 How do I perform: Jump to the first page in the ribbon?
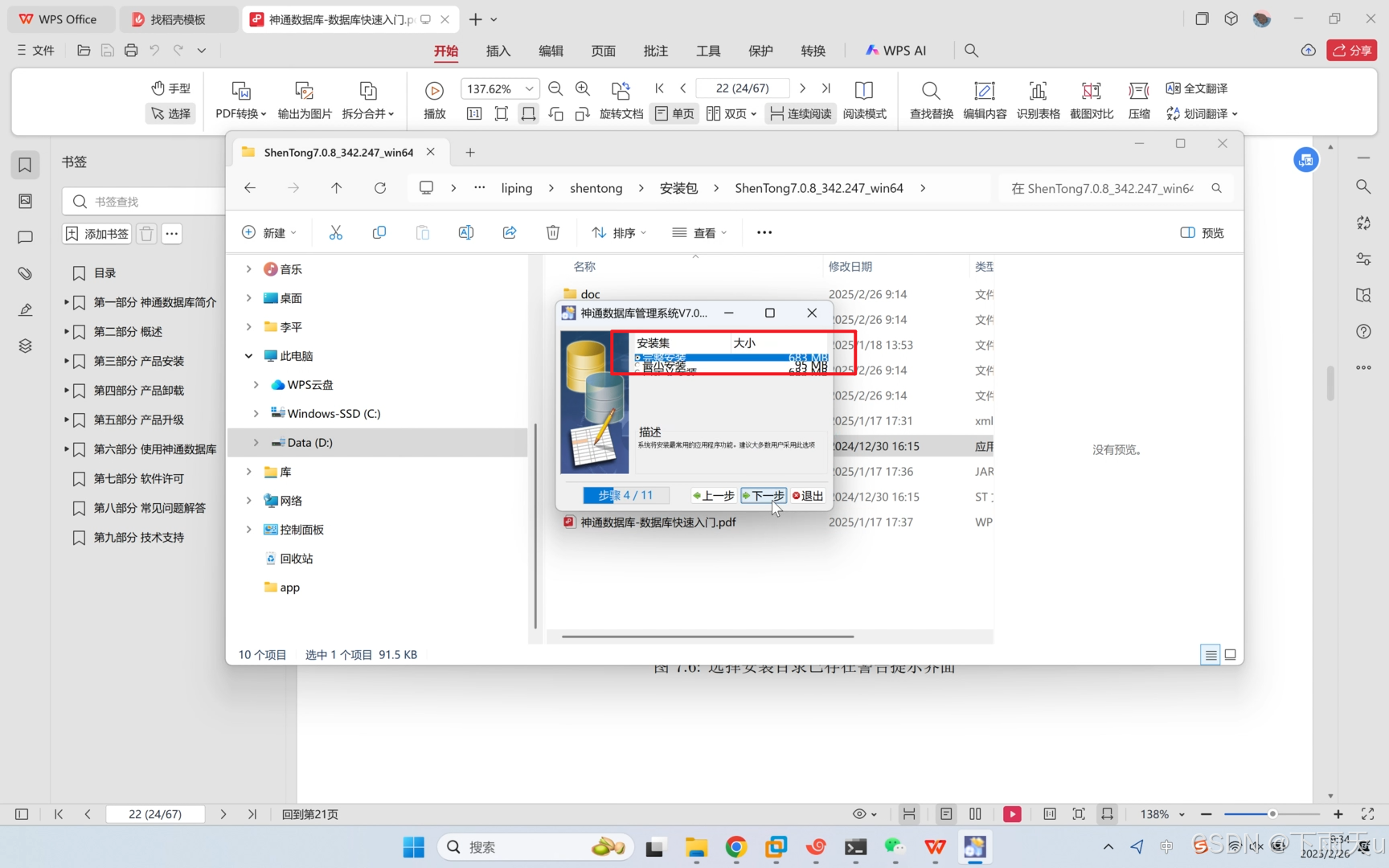pos(659,88)
